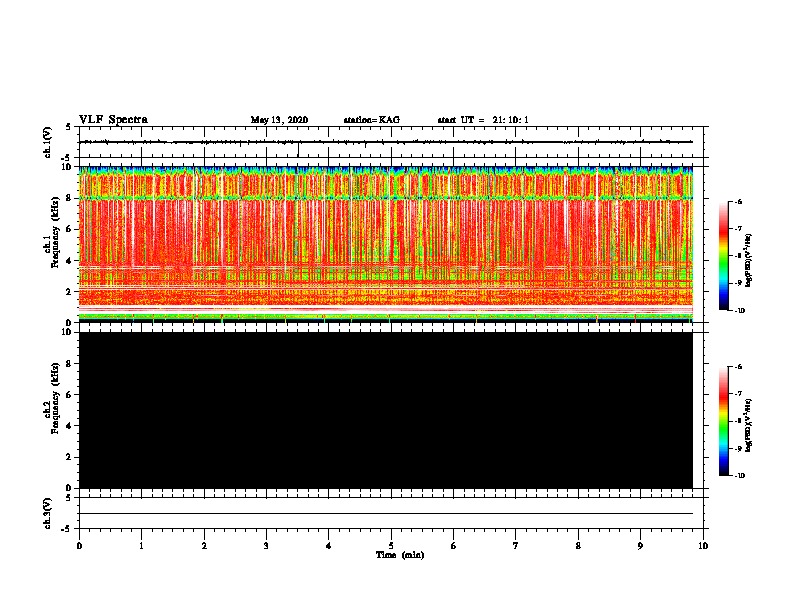Click the 'Time (min)' axis label
This screenshot has height=612, width=792.
(400, 555)
